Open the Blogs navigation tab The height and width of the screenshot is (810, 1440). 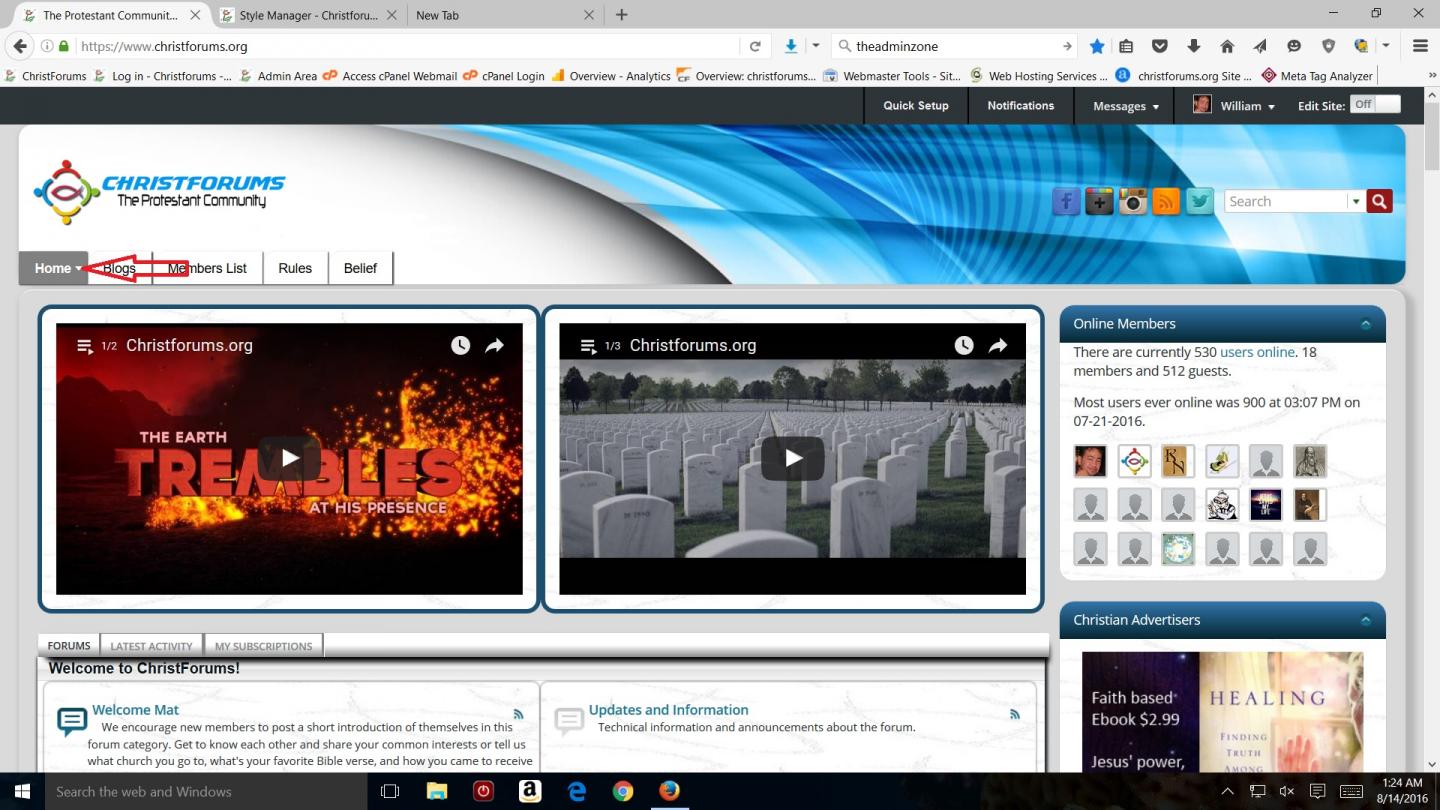[x=120, y=268]
